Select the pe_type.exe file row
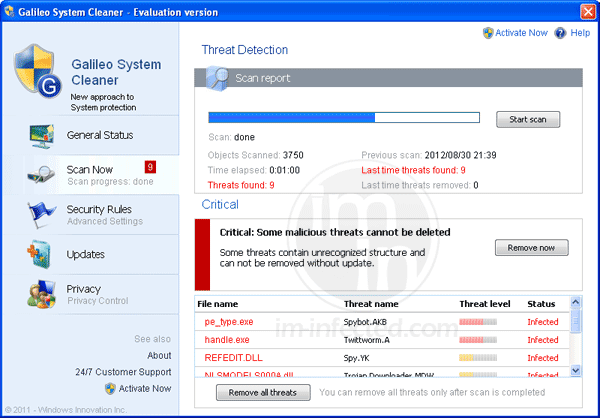Viewport: 600px width, 418px height. (x=382, y=322)
